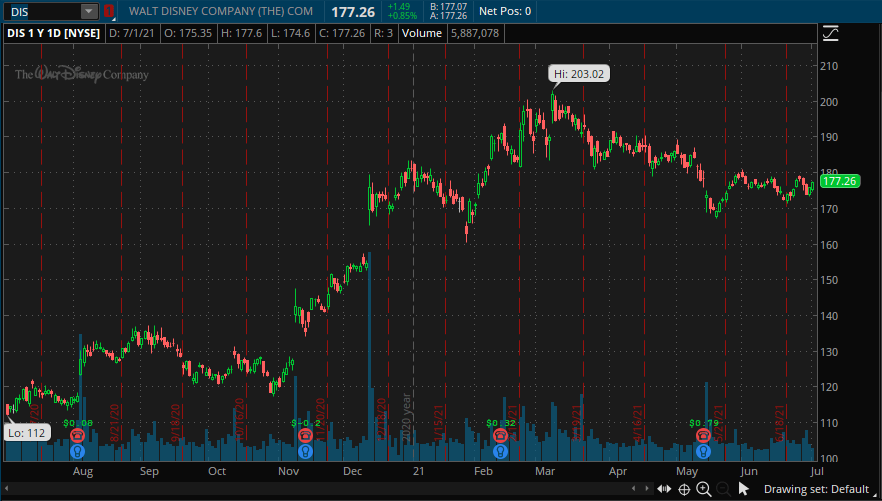Screen dimensions: 882x501
Task: Click the H: 177.6 high value
Action: tap(241, 33)
